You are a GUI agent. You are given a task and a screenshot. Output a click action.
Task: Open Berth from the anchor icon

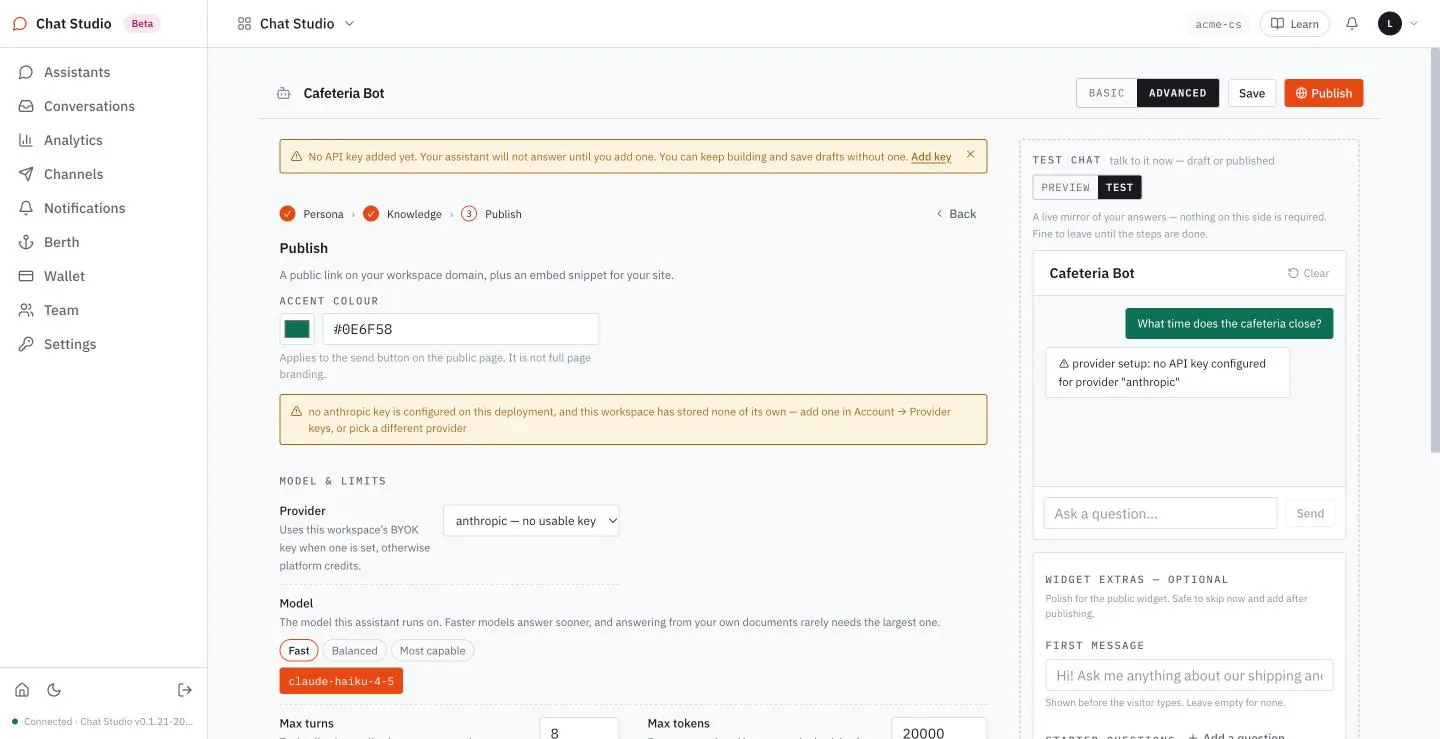26,242
